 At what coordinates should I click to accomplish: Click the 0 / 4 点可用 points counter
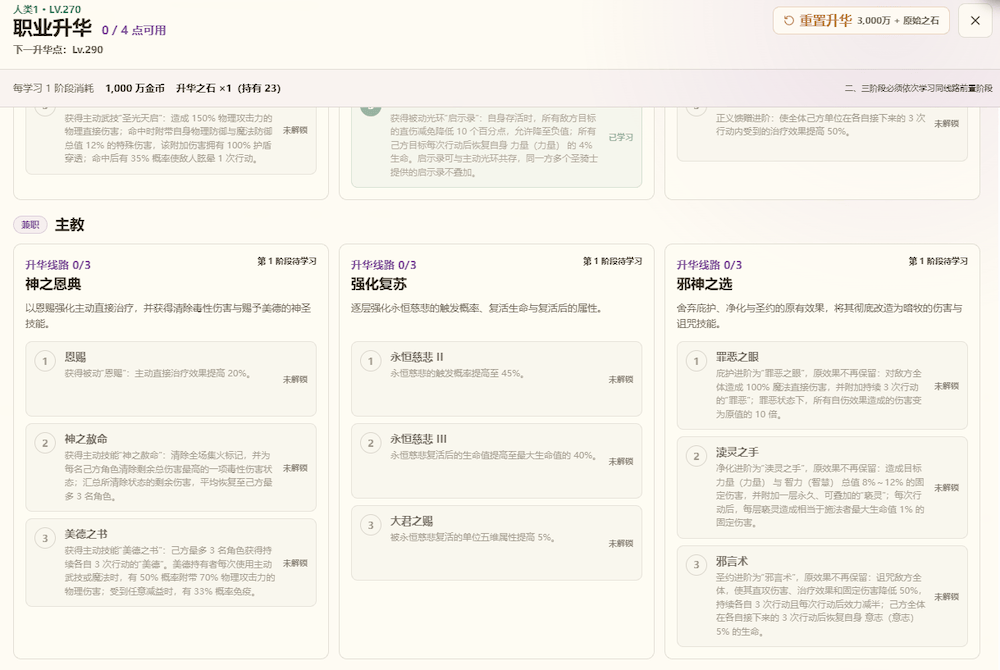[x=134, y=30]
